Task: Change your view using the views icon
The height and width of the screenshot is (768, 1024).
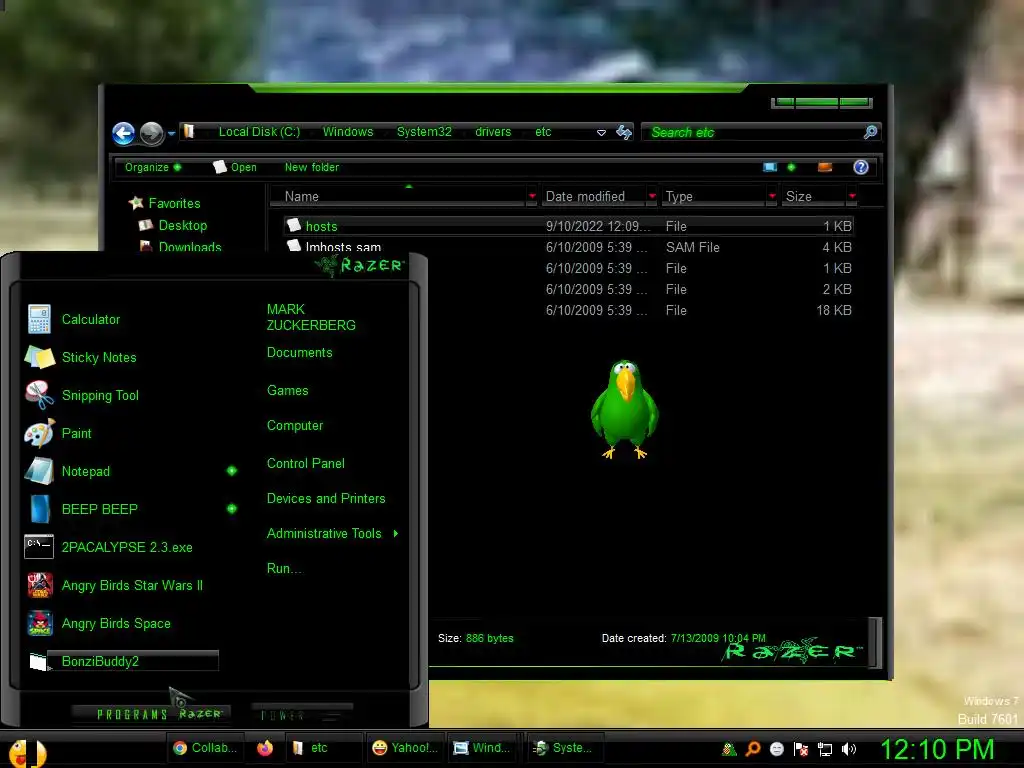Action: pos(770,167)
